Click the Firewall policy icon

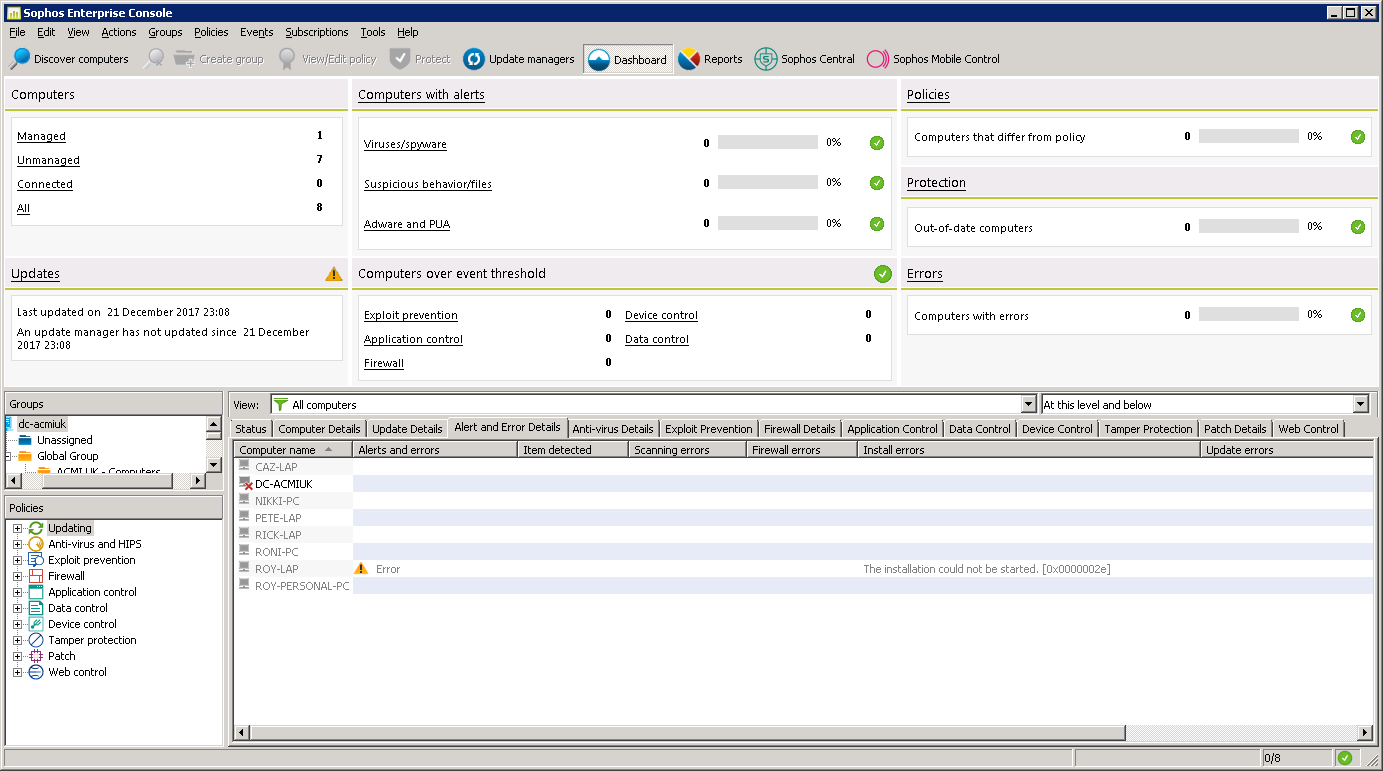tap(36, 576)
